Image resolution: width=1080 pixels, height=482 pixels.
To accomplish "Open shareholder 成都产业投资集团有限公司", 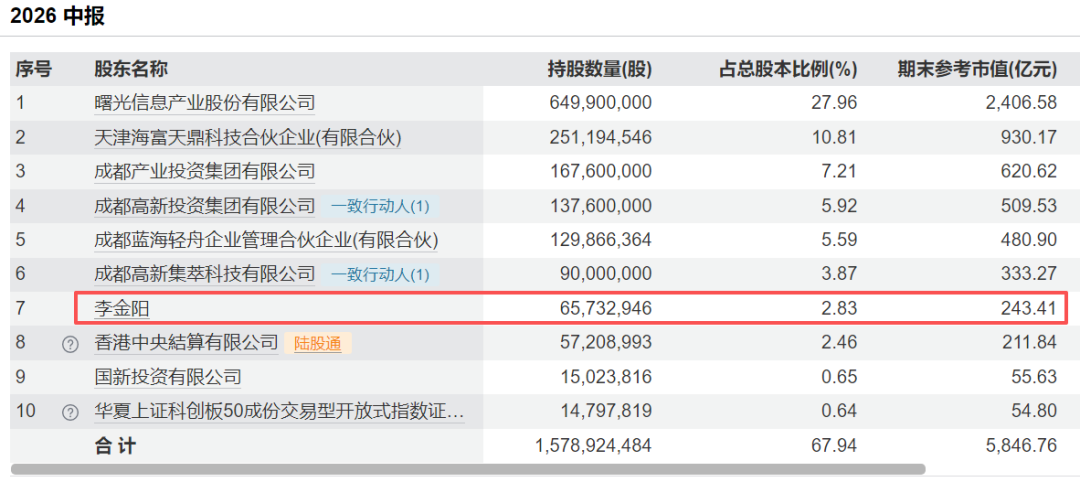I will 205,171.
